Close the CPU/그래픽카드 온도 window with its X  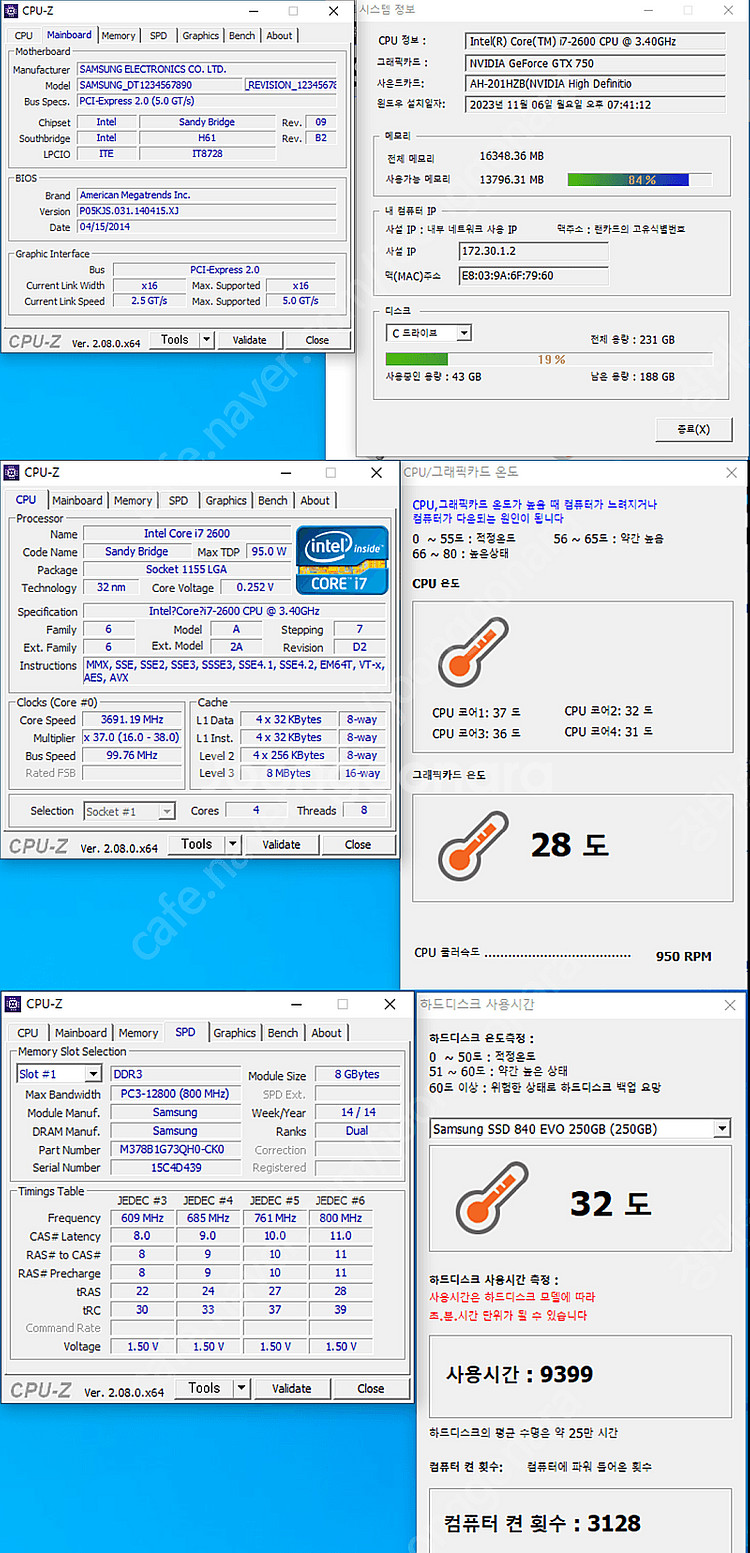(732, 472)
